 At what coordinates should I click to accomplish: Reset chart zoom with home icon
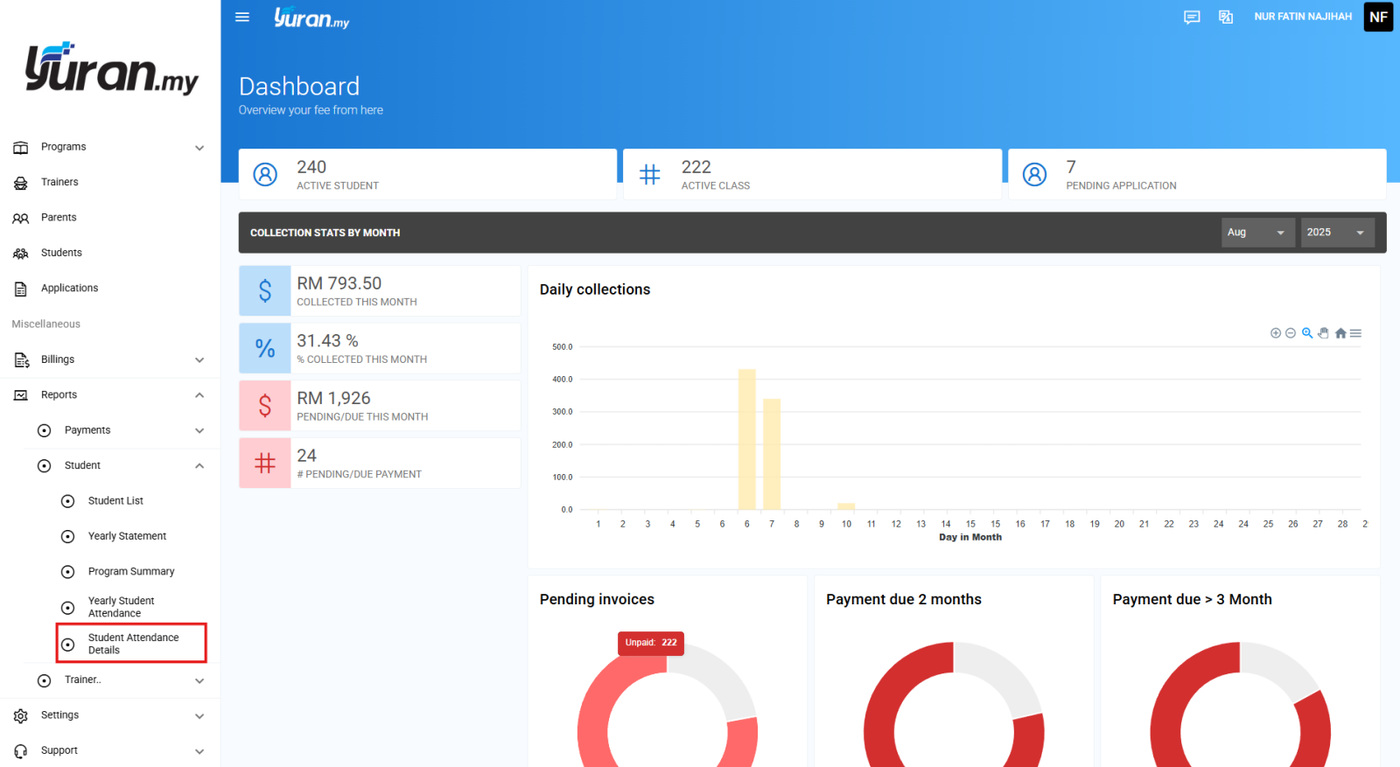pyautogui.click(x=1340, y=333)
